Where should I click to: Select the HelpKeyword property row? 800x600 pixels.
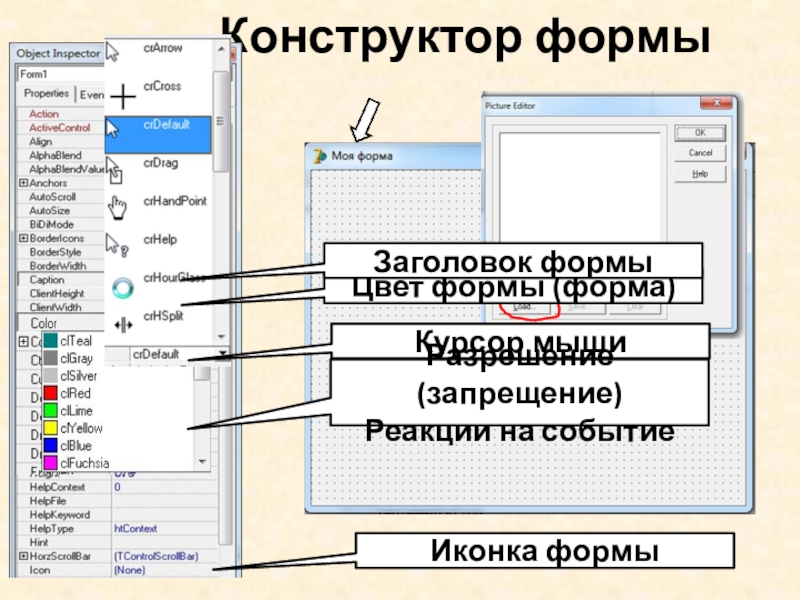118,515
